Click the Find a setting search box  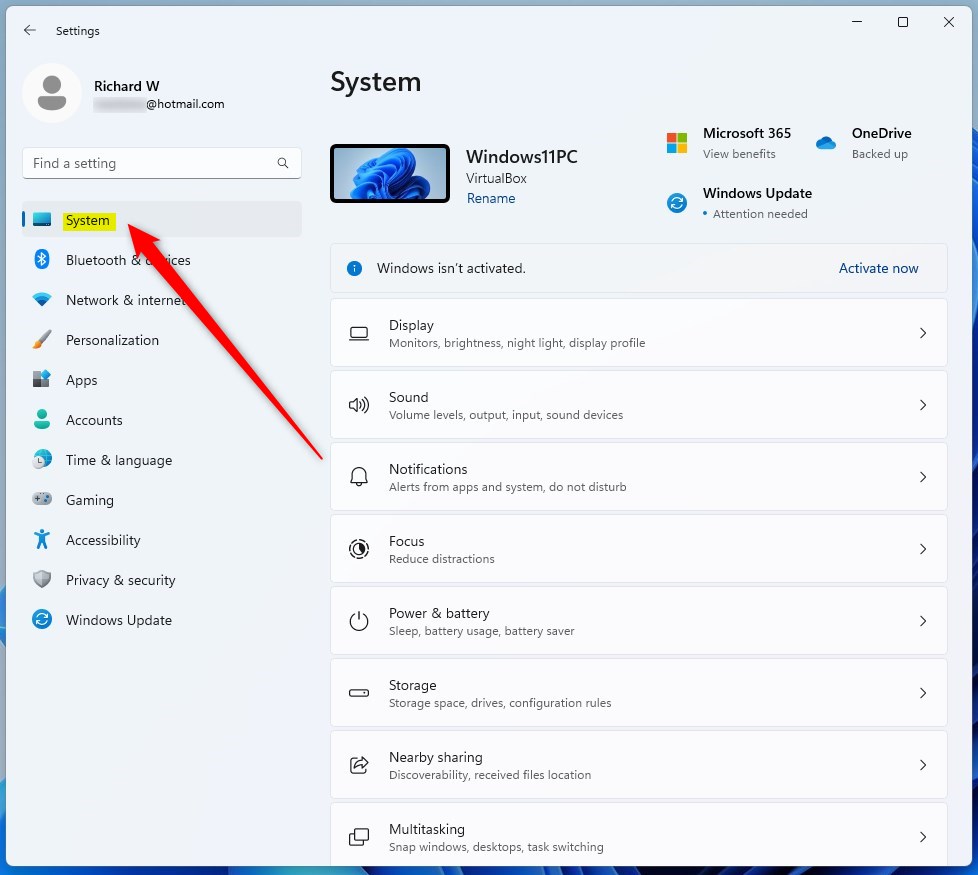click(160, 163)
